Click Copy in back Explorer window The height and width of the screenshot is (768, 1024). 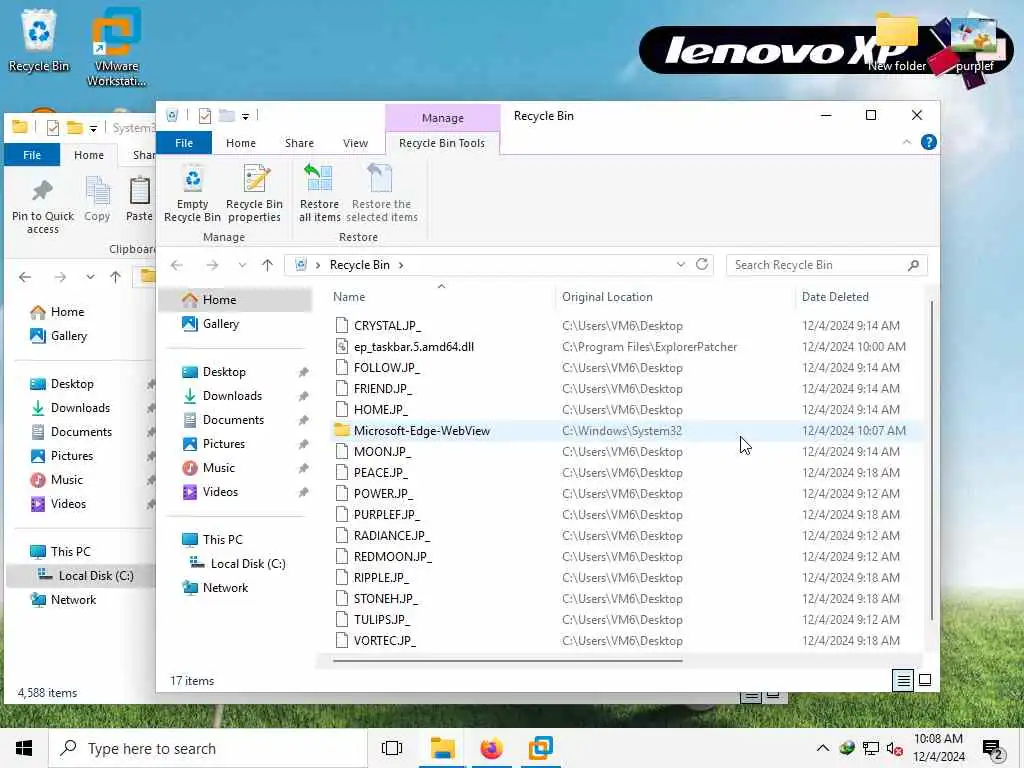pos(97,200)
